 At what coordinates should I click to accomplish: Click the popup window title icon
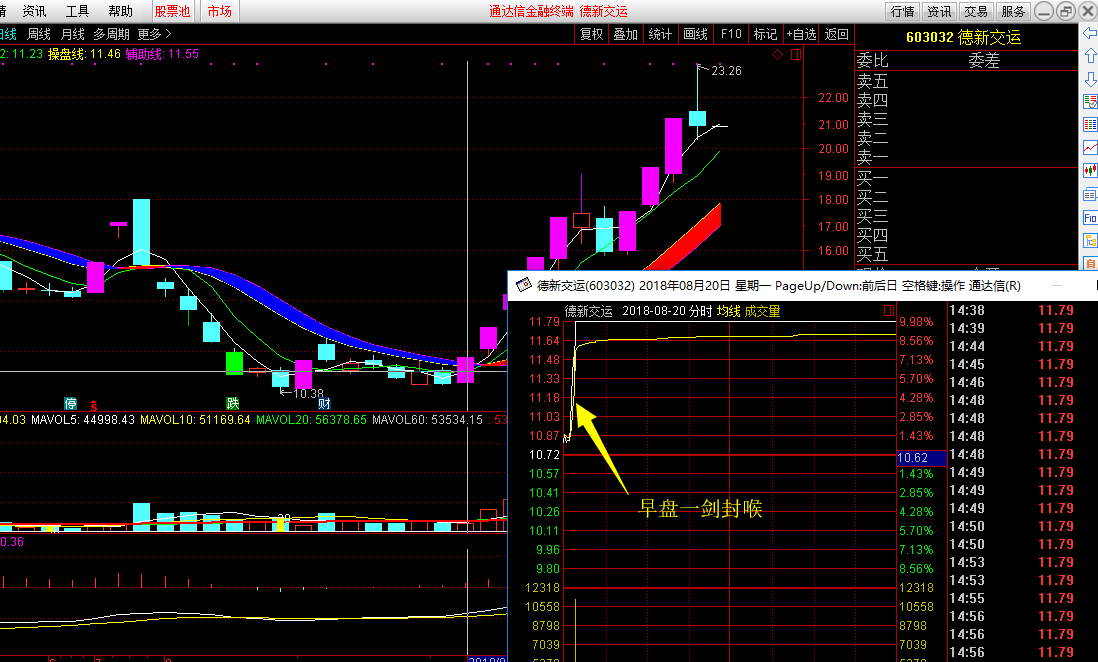point(523,285)
